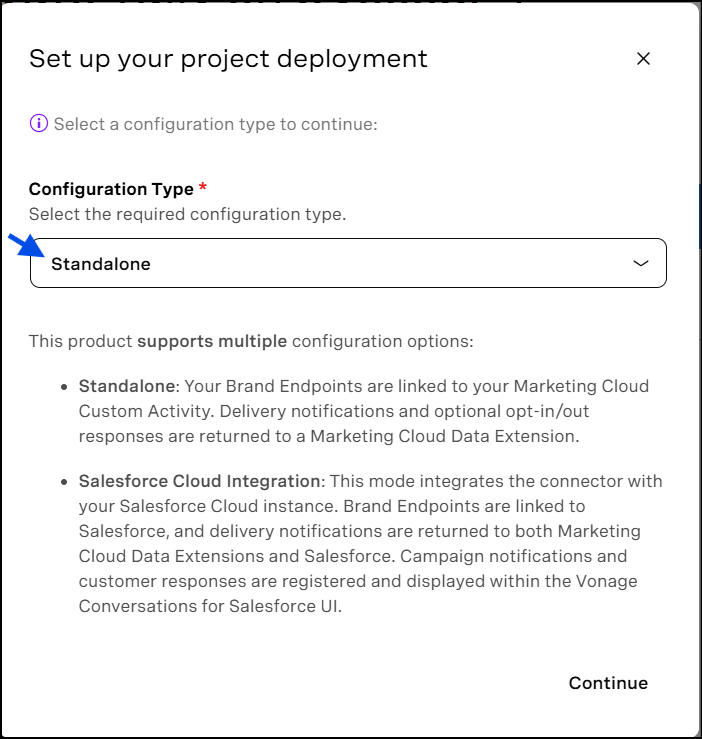Open the Configuration Type dropdown
This screenshot has height=739, width=702.
pos(348,263)
